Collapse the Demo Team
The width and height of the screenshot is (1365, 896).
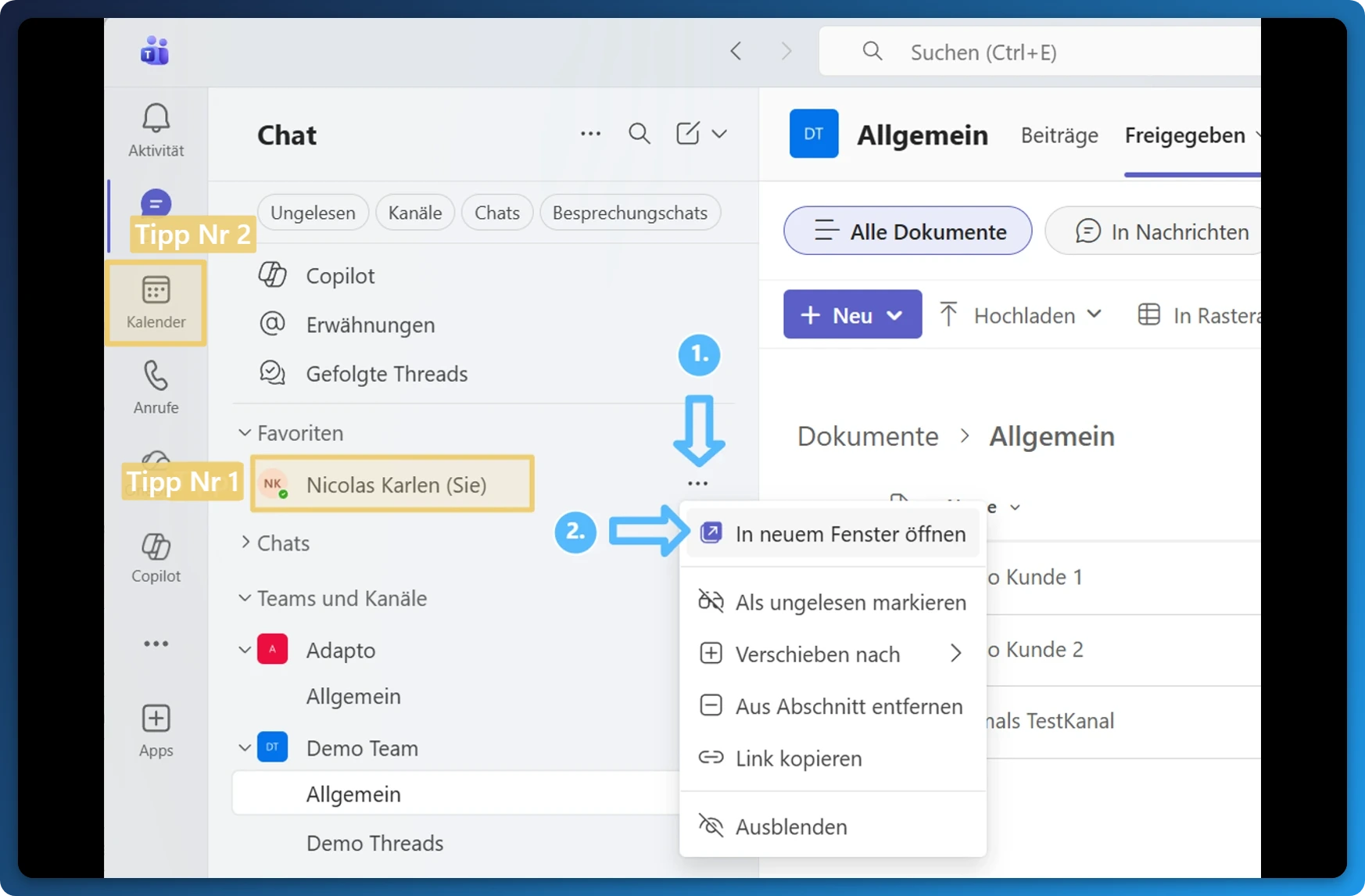245,747
